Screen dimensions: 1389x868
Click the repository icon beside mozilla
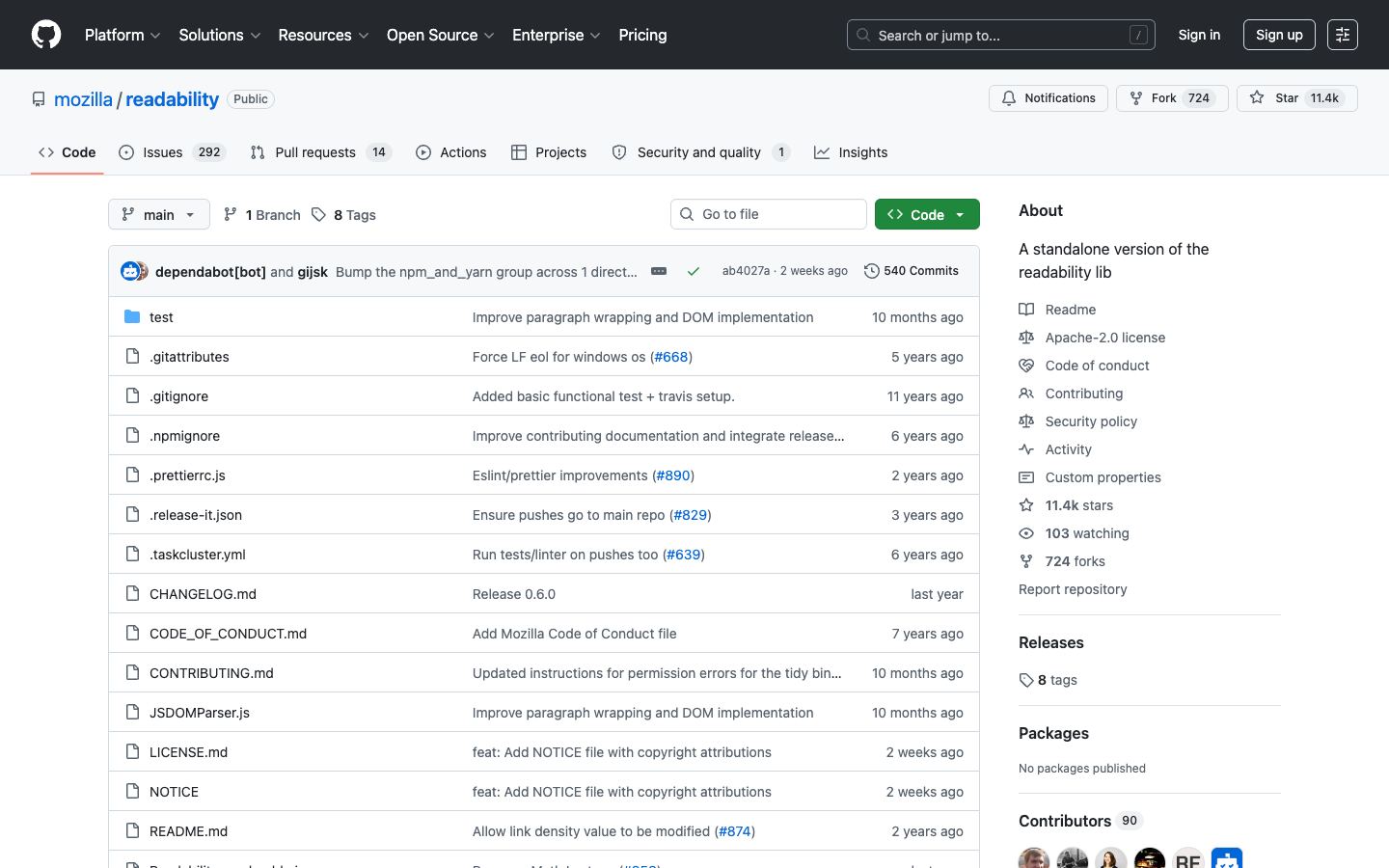coord(39,99)
